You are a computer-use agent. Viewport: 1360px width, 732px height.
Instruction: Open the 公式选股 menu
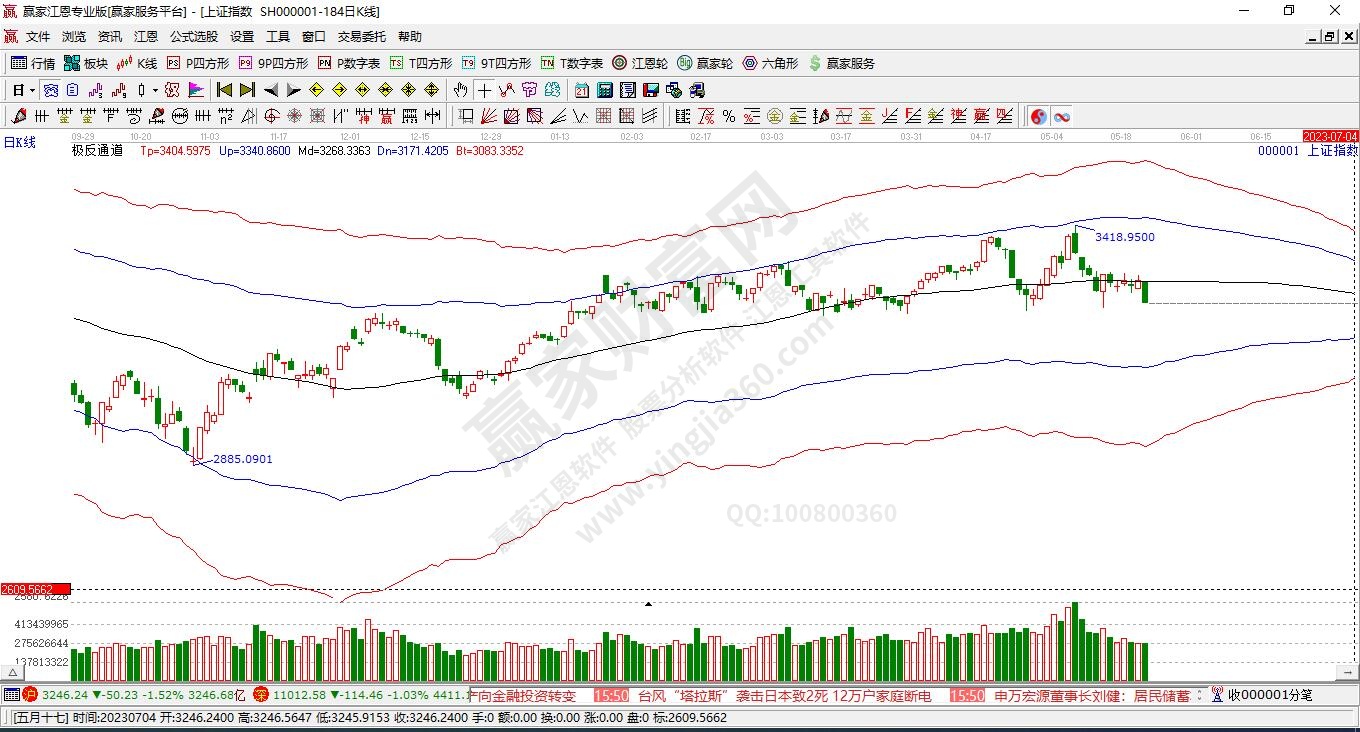click(193, 37)
